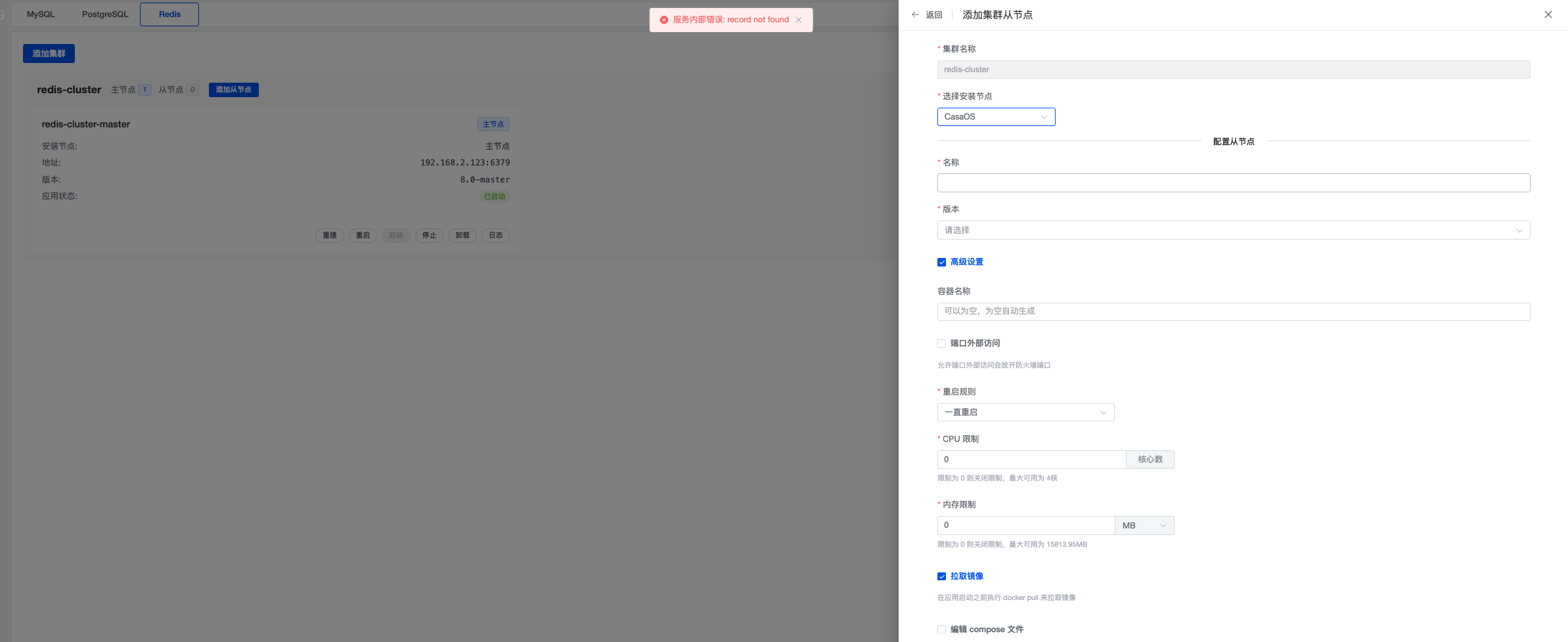
Task: Click the disabled redis-cluster name field
Action: pyautogui.click(x=1234, y=70)
